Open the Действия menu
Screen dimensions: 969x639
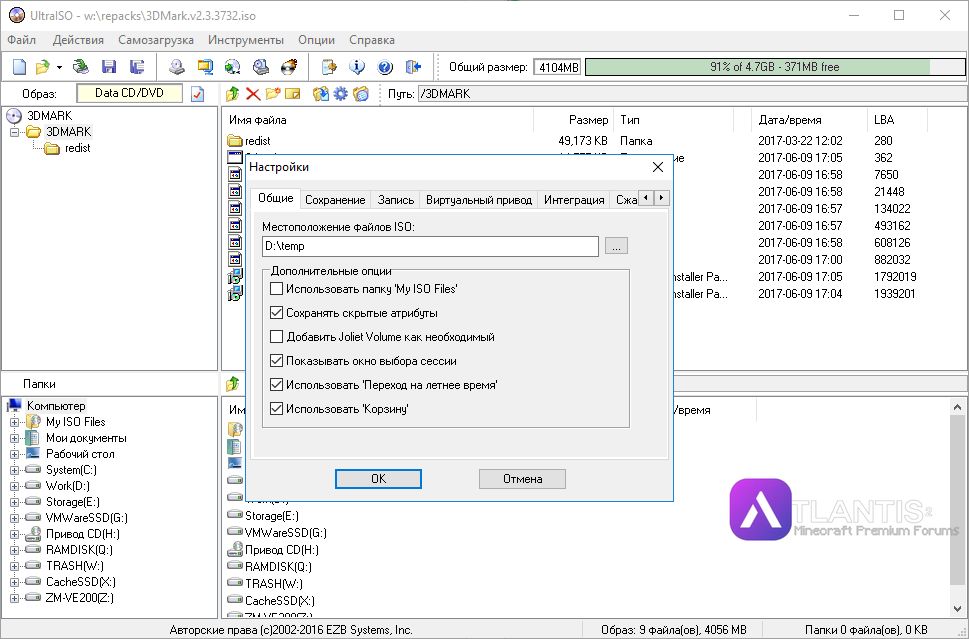click(x=78, y=40)
